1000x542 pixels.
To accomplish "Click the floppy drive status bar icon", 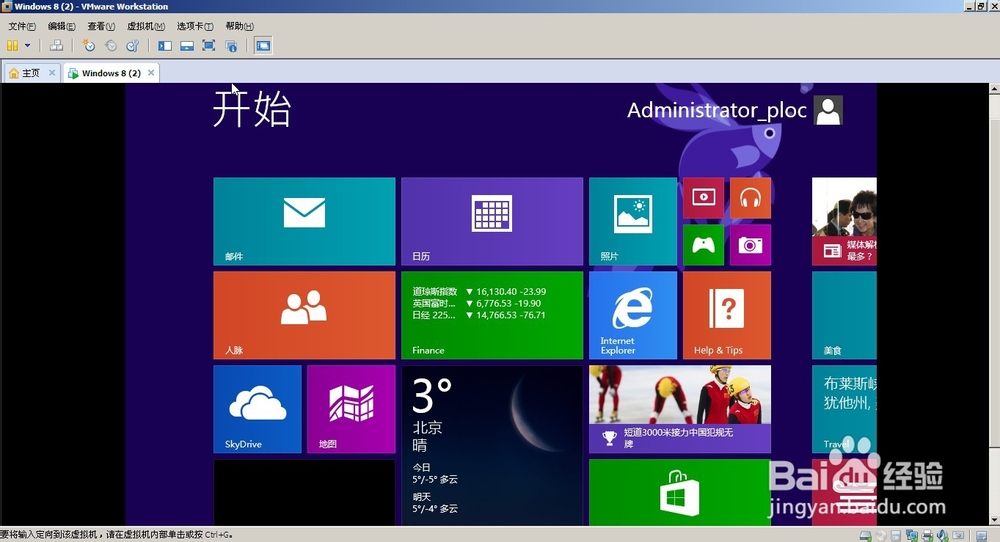I will pos(895,536).
